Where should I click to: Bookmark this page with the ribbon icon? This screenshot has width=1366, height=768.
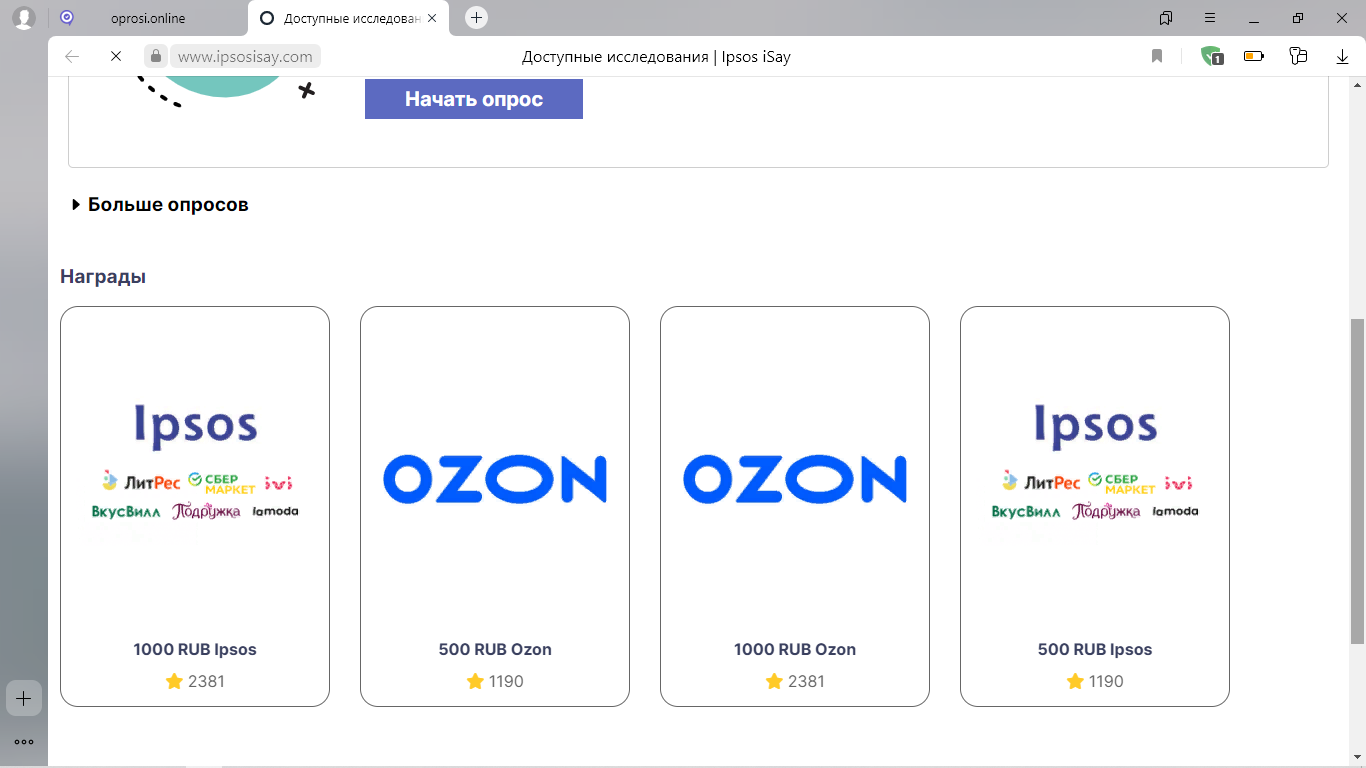point(1157,57)
